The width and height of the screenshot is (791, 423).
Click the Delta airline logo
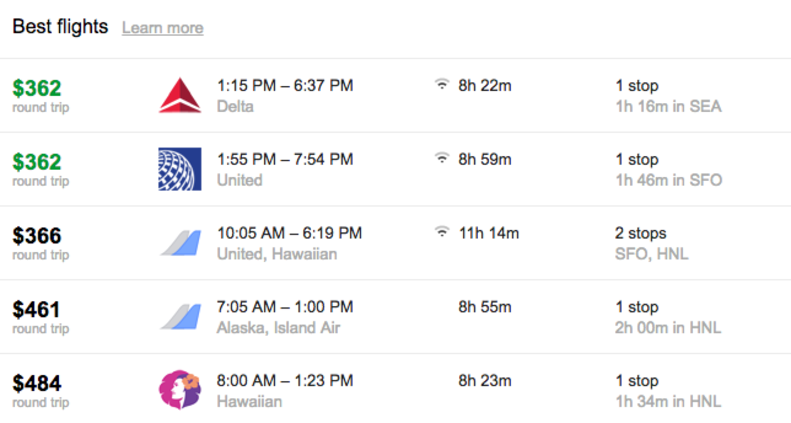pos(180,95)
